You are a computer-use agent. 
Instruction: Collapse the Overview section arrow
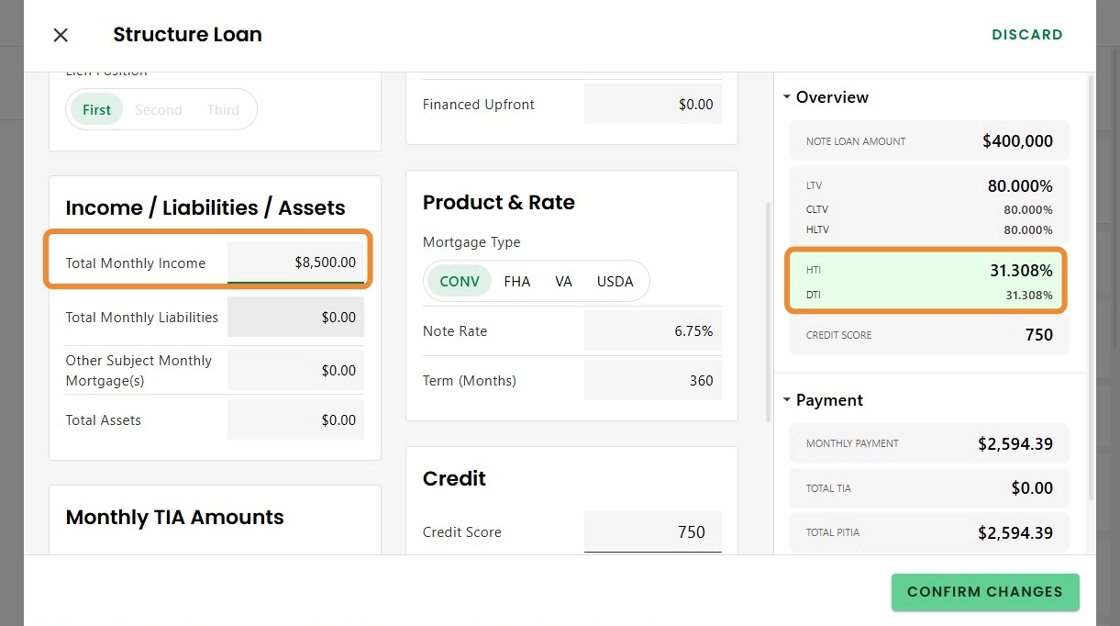787,97
